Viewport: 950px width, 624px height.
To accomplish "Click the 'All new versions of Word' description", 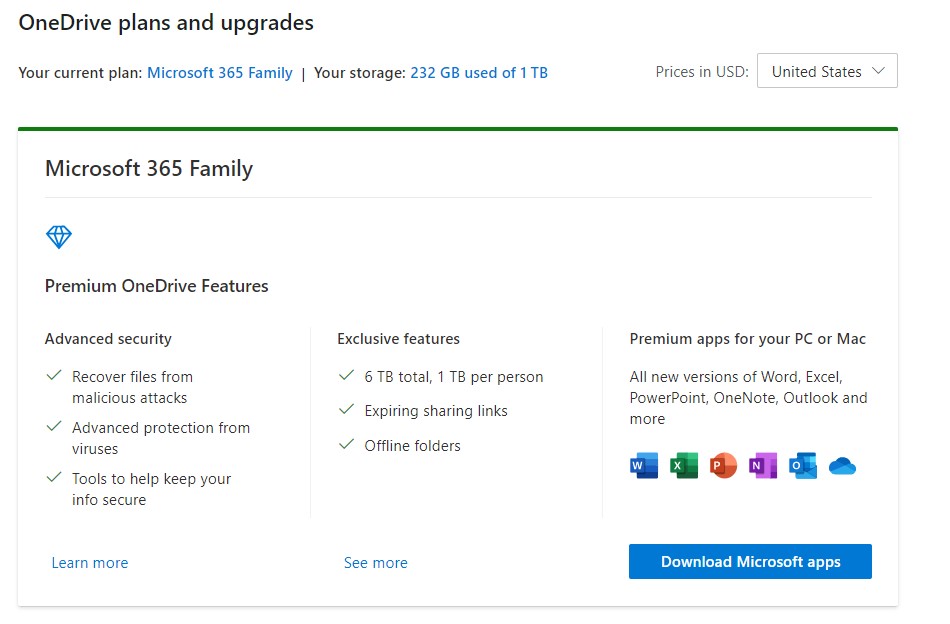I will coord(748,397).
